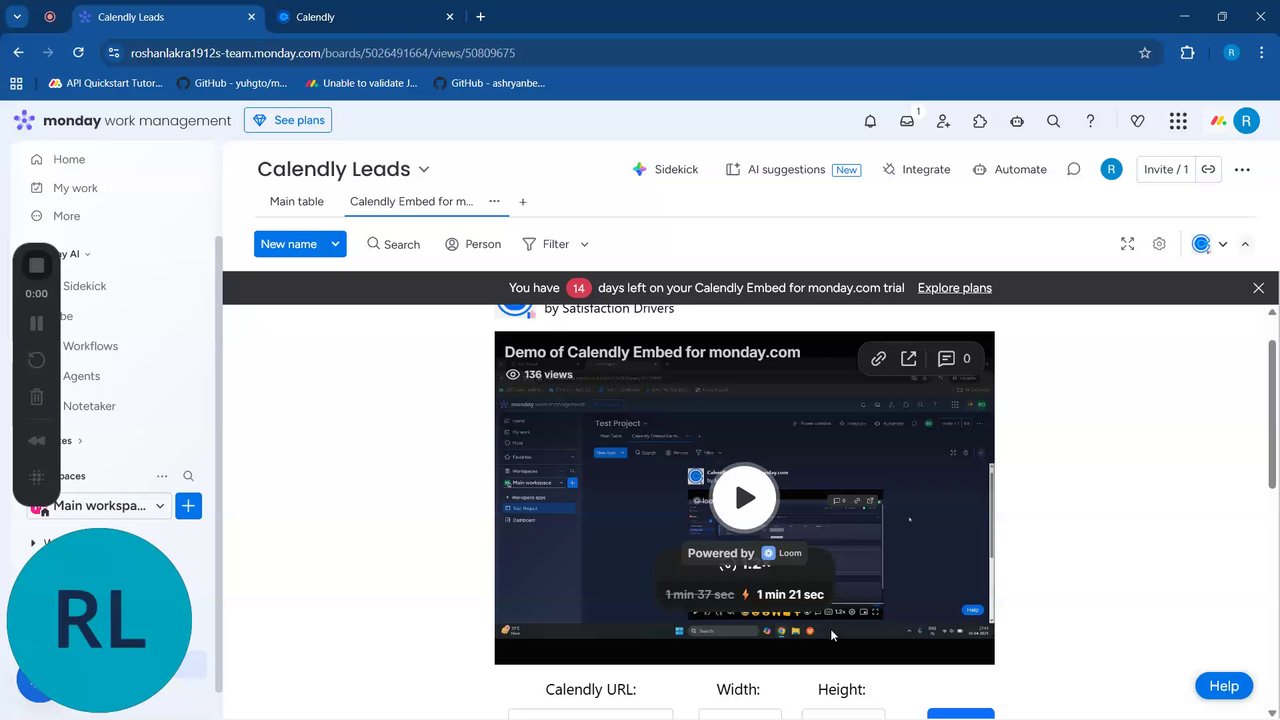Select the Calendly Embed for m... view tab
The image size is (1280, 720).
[411, 201]
